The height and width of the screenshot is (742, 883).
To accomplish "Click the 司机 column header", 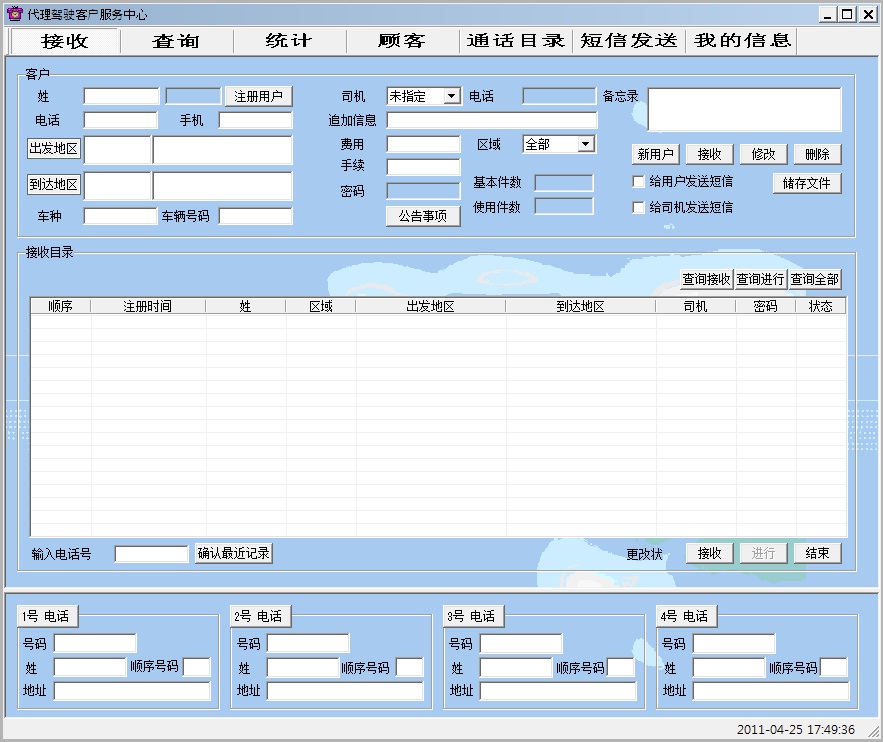I will [695, 306].
